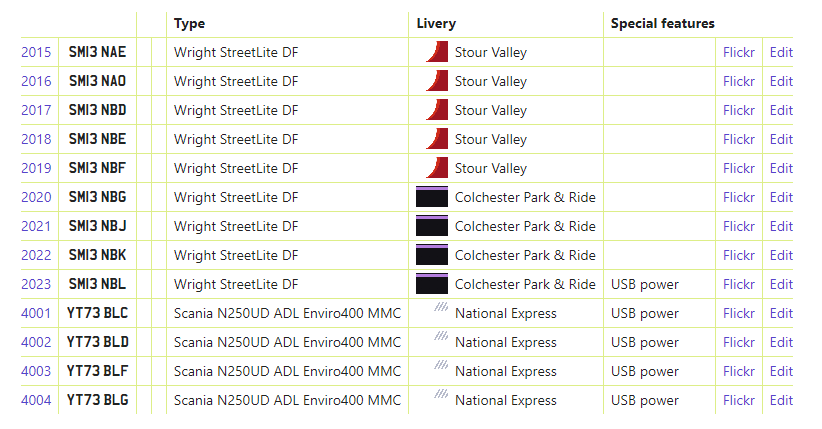Open Flickr link for vehicle 2016

pos(739,81)
